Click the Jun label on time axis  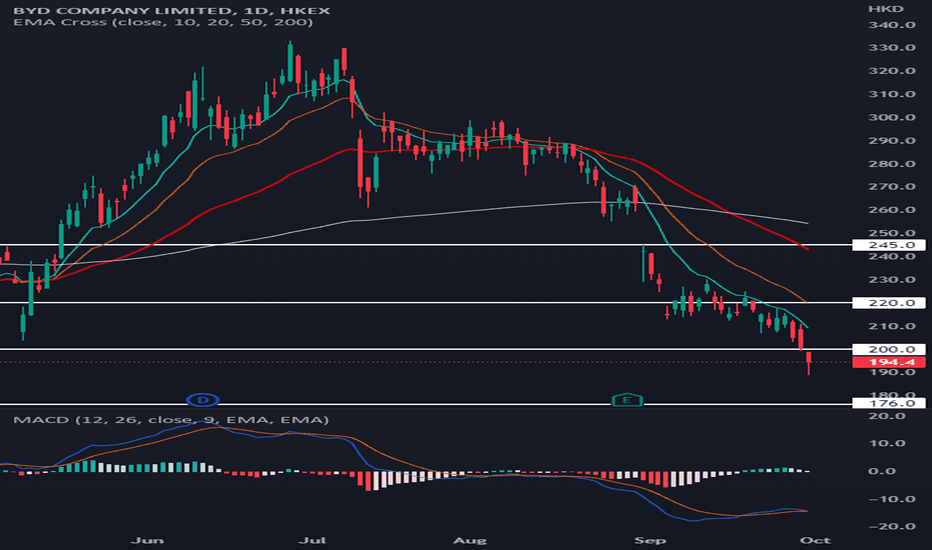point(147,540)
